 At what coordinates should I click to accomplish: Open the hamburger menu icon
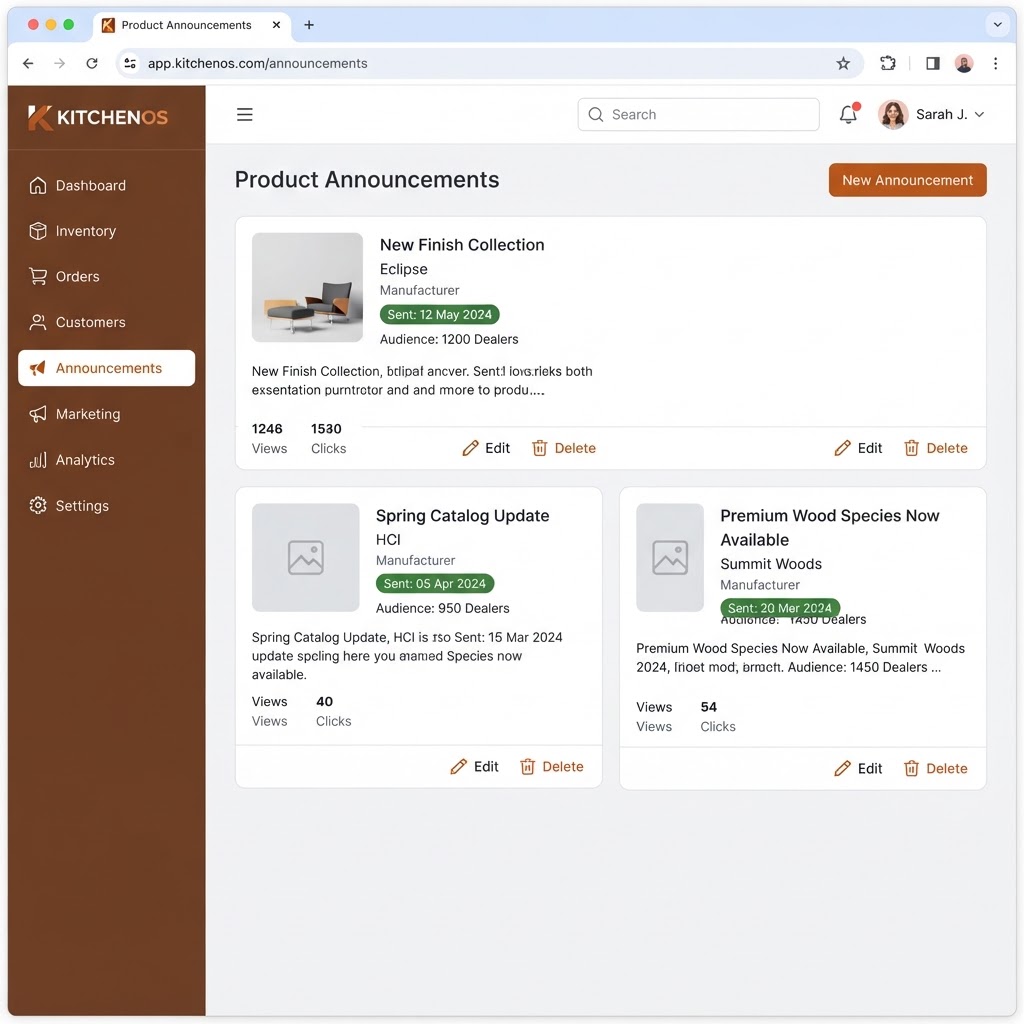[244, 114]
